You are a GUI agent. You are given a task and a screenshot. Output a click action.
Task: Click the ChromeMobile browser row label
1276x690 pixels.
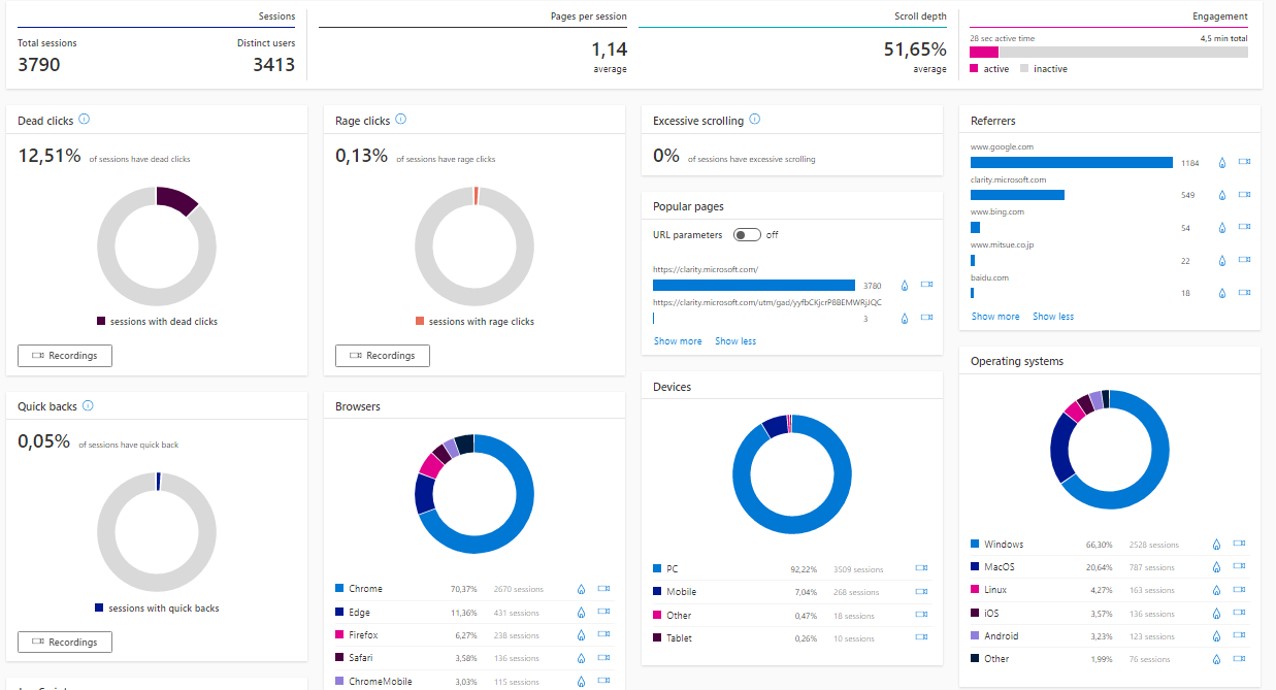(380, 681)
